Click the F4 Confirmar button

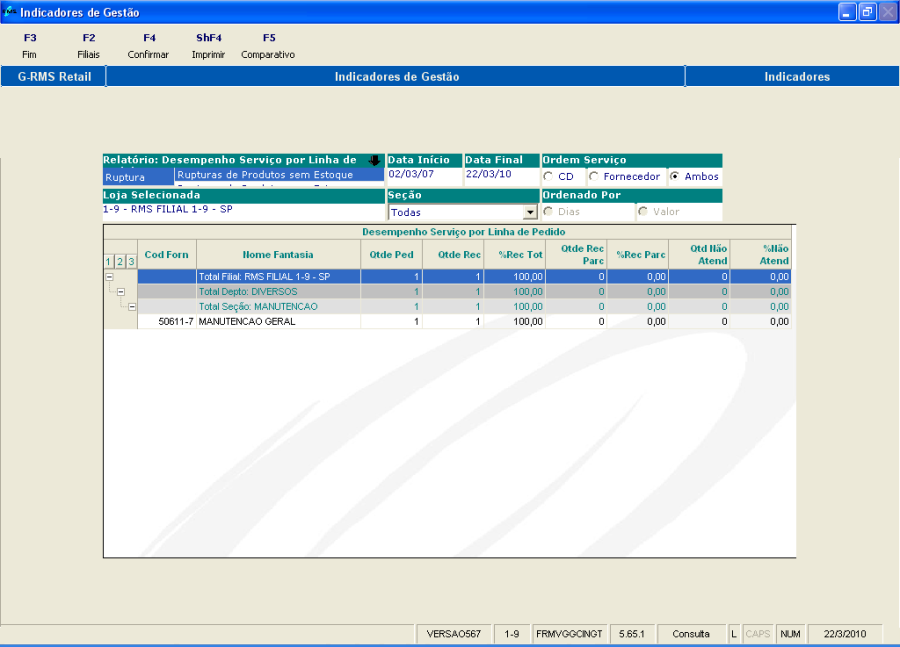click(148, 46)
